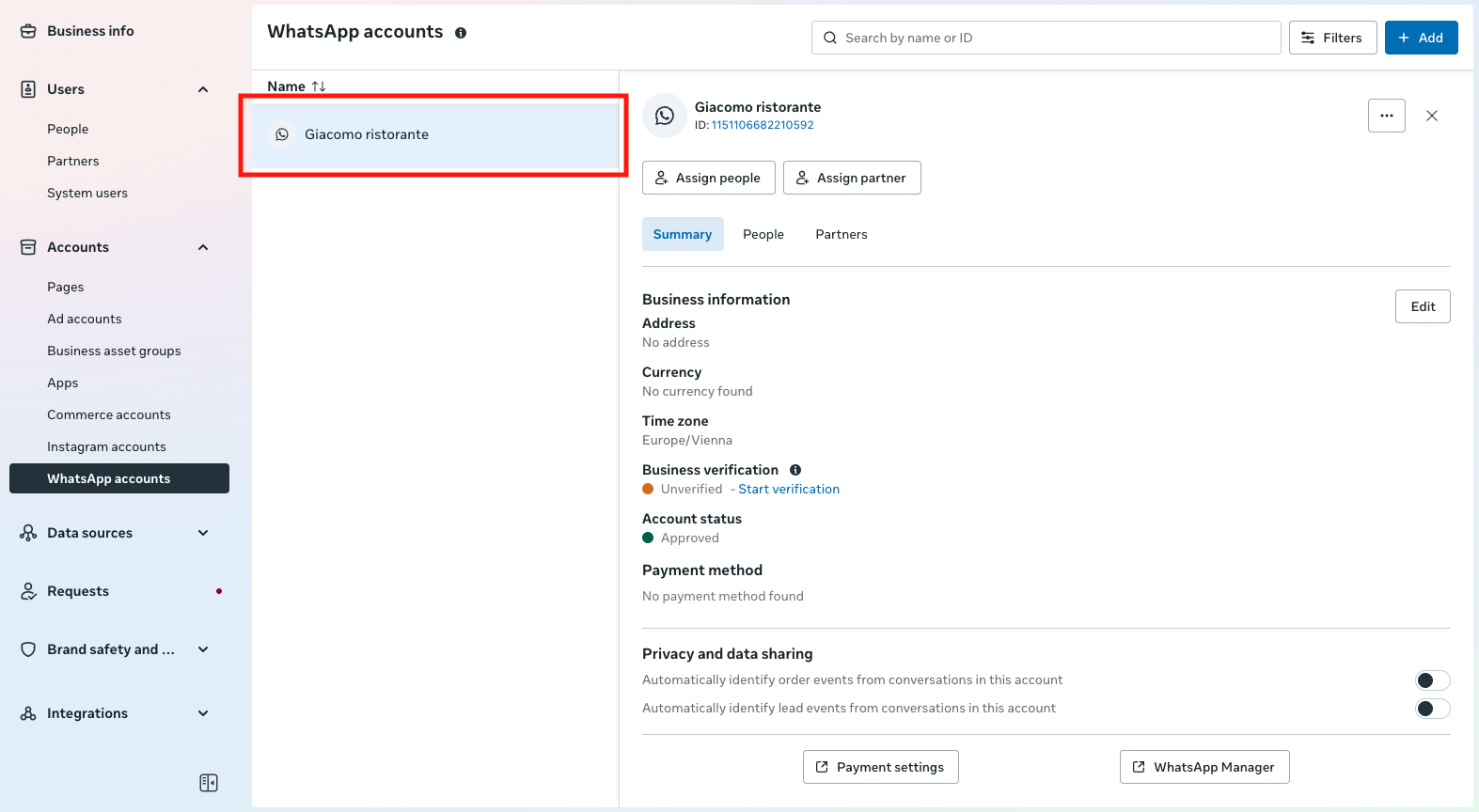Image resolution: width=1479 pixels, height=812 pixels.
Task: Click the Business info briefcase icon
Action: pos(28,31)
